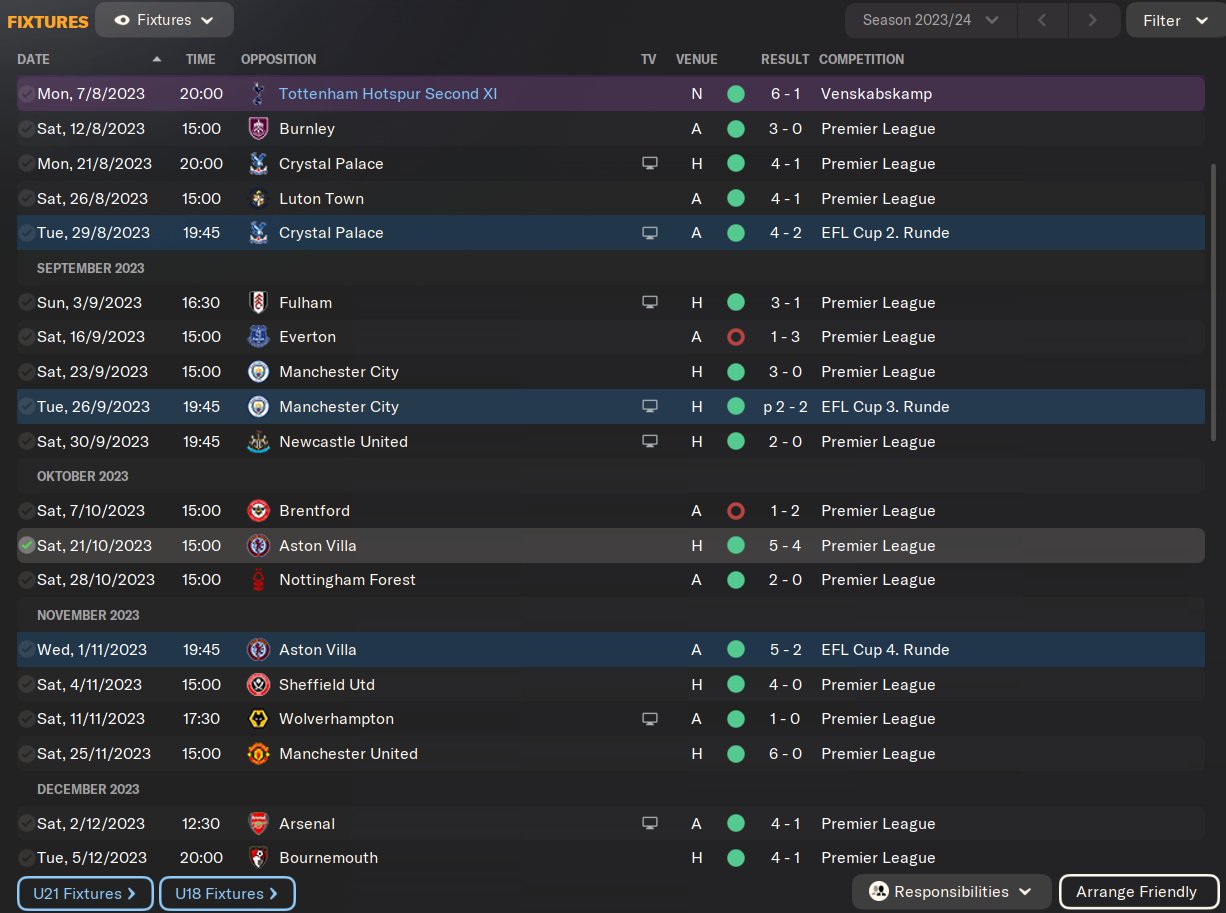Image resolution: width=1226 pixels, height=913 pixels.
Task: Open the Filter dropdown
Action: [x=1175, y=20]
